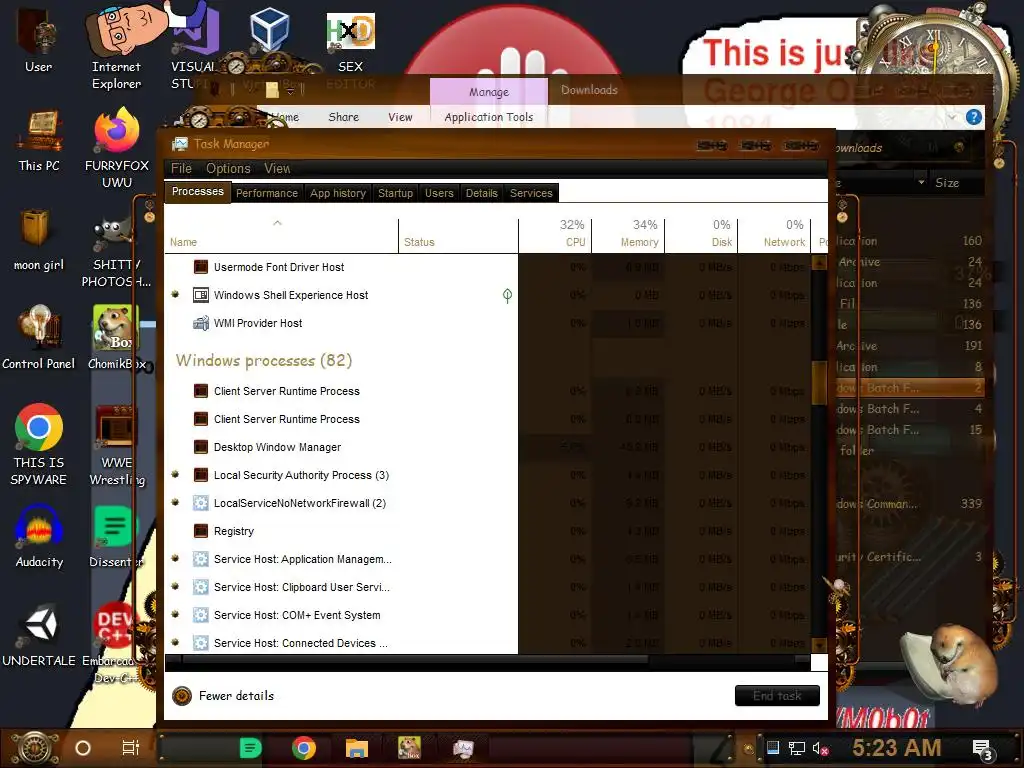This screenshot has height=768, width=1024.
Task: Click the muted volume tray icon
Action: pos(820,748)
